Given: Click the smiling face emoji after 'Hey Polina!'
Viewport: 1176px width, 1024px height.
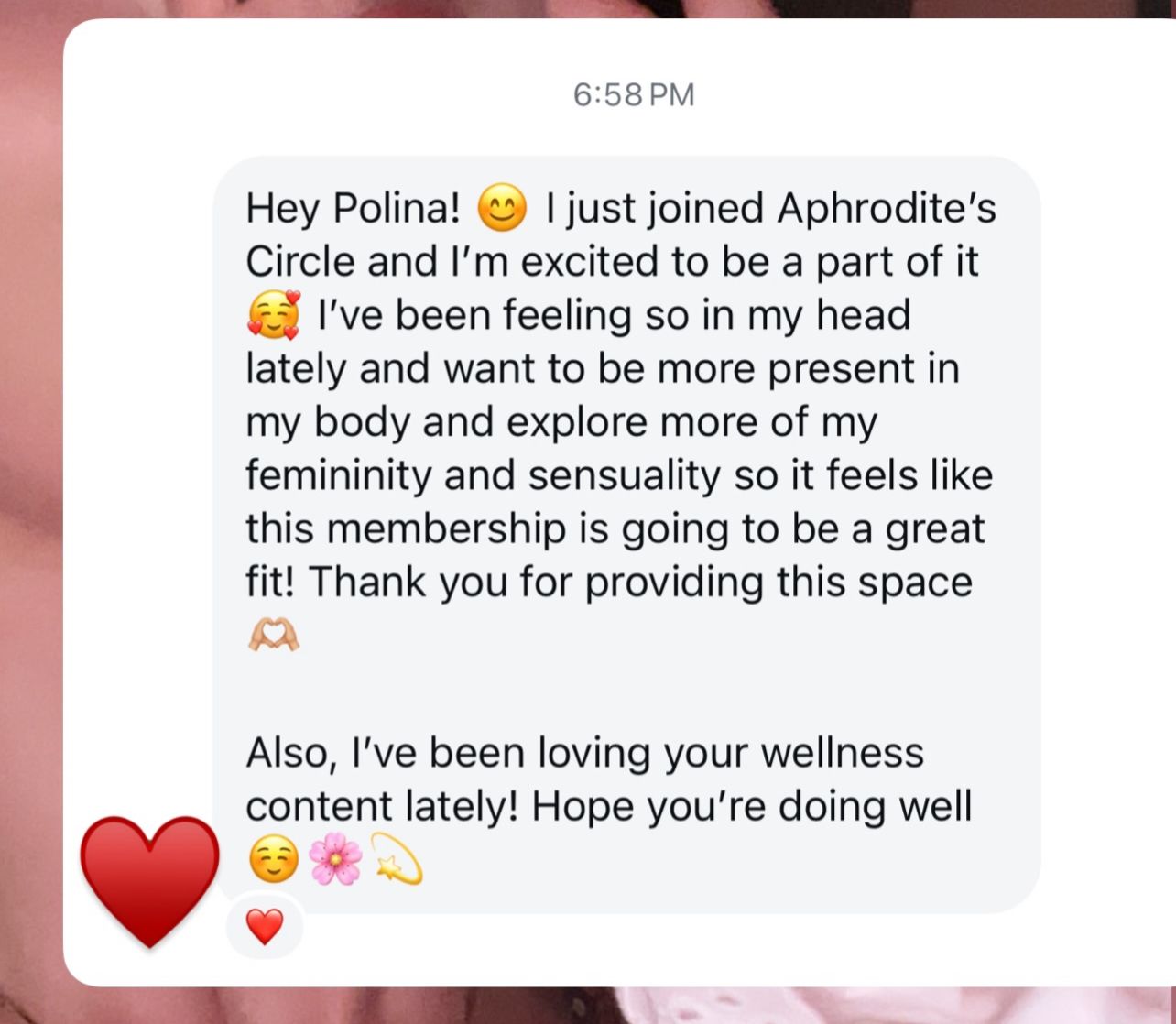Looking at the screenshot, I should (503, 209).
